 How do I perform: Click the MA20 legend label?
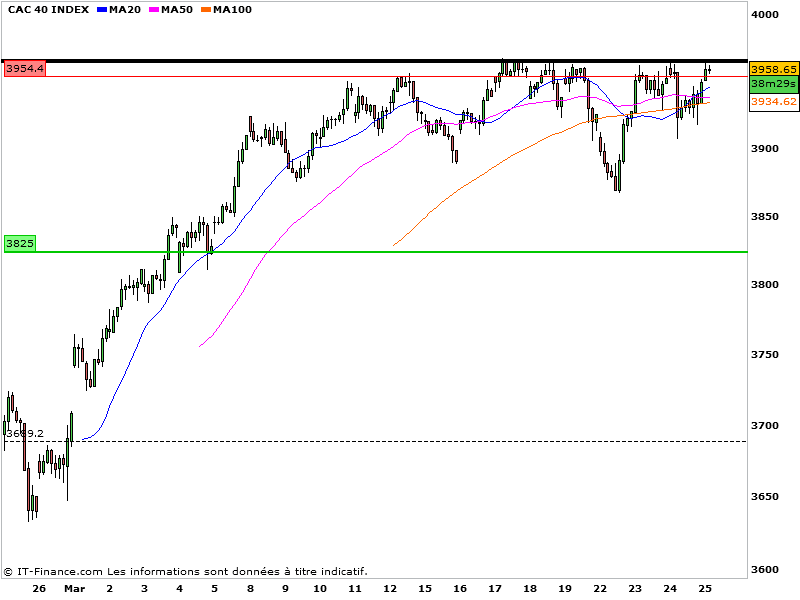tap(125, 10)
